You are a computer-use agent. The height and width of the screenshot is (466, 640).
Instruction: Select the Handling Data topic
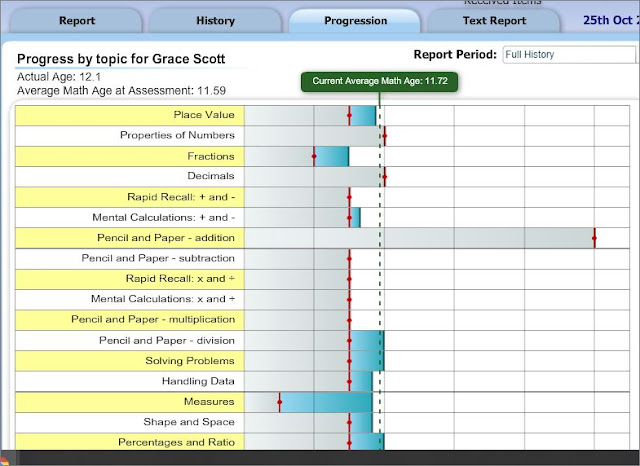click(x=198, y=381)
